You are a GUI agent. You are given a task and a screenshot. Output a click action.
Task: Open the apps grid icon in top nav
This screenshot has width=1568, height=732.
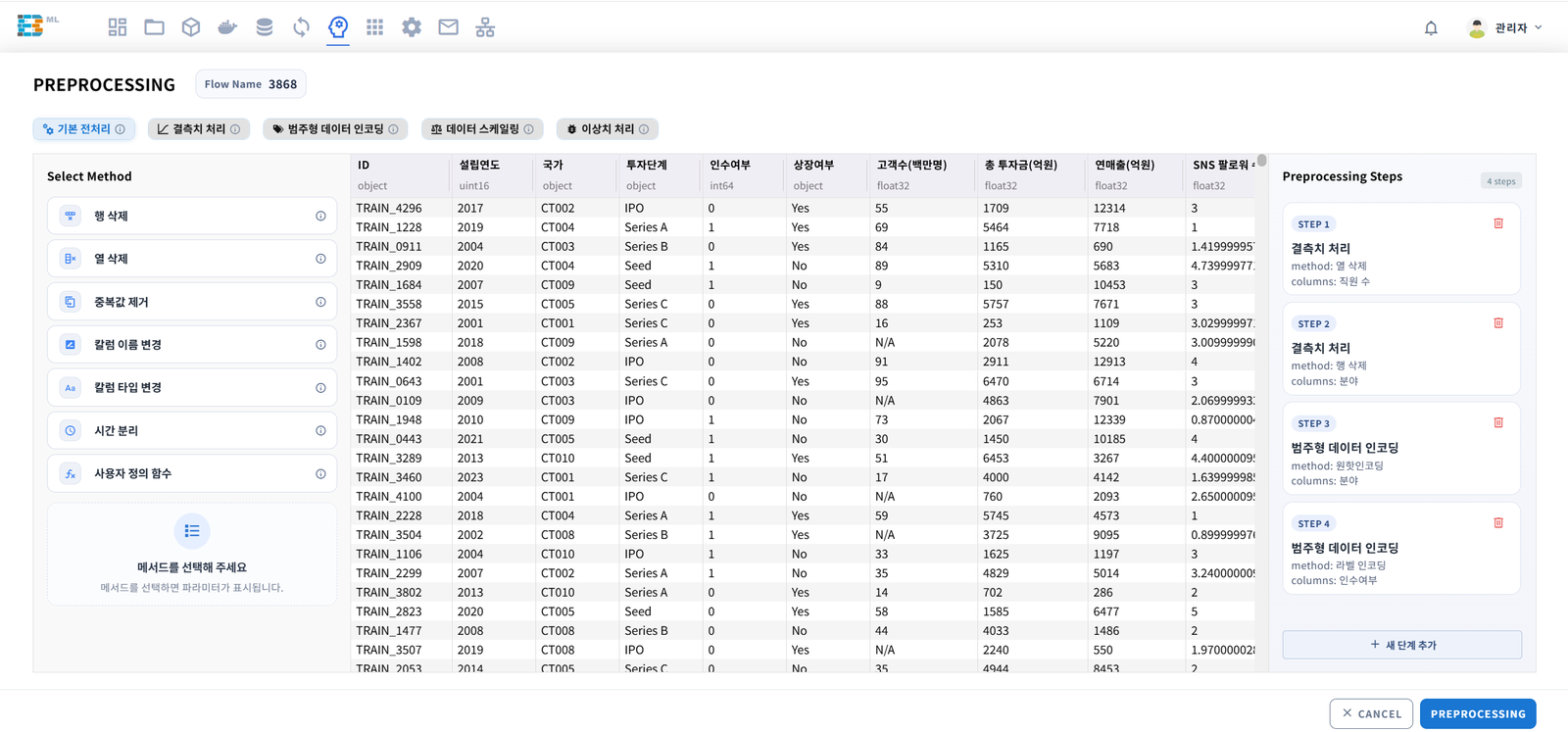click(x=374, y=27)
